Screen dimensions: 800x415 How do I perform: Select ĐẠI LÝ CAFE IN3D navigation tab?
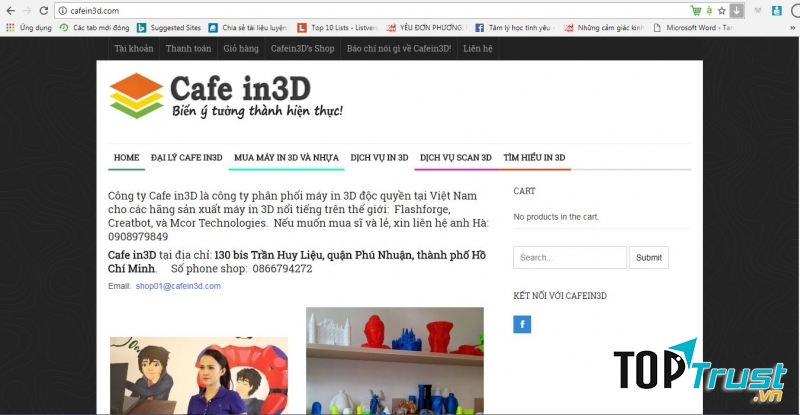(187, 158)
